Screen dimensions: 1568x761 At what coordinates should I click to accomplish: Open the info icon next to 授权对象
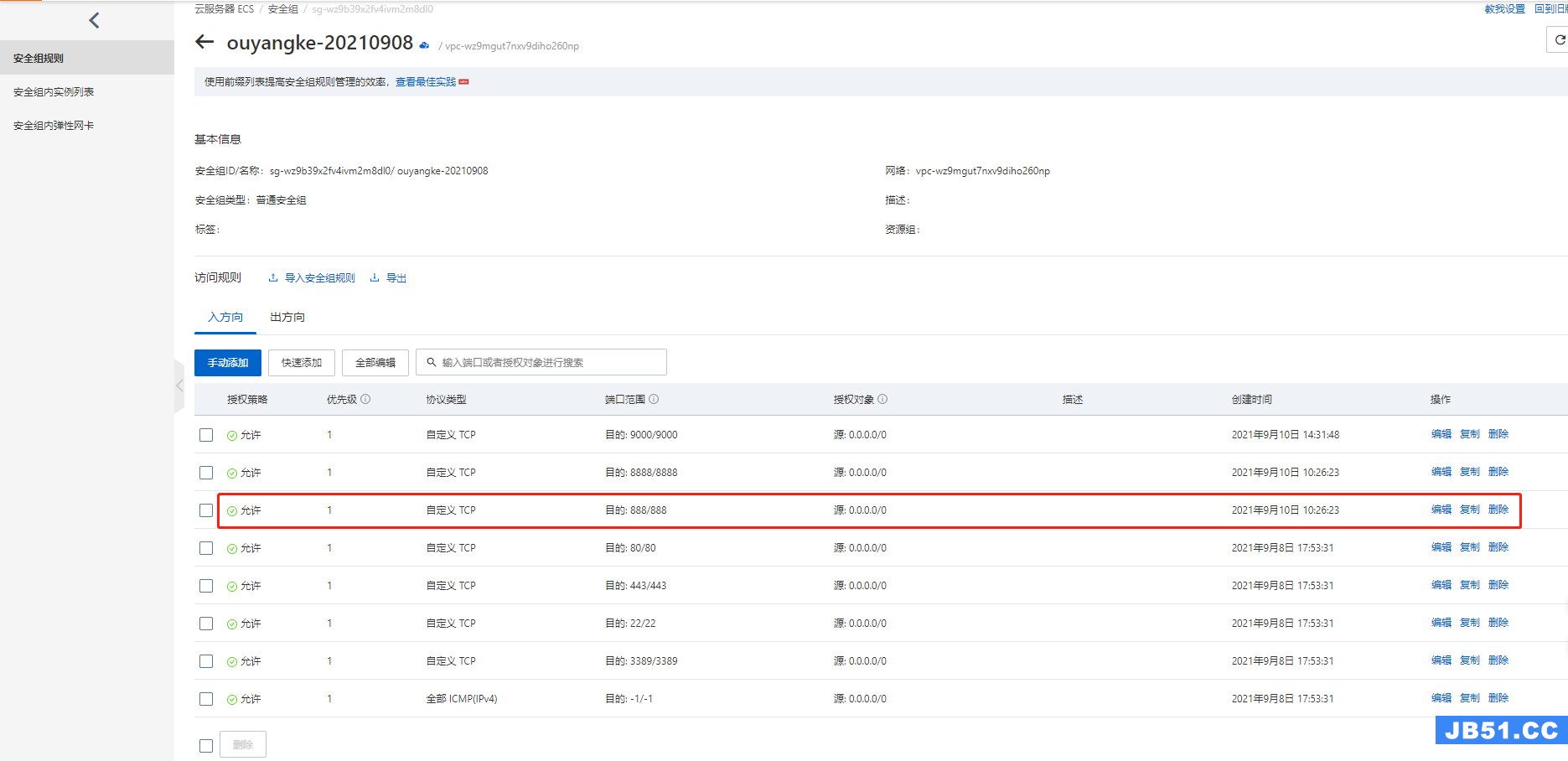[x=882, y=400]
